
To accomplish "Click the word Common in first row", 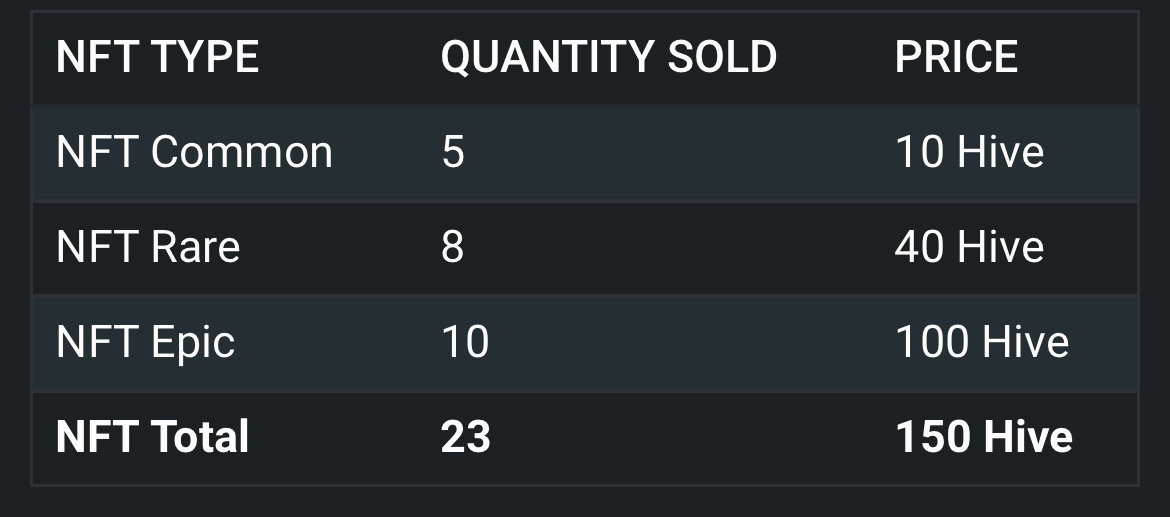I will 242,152.
